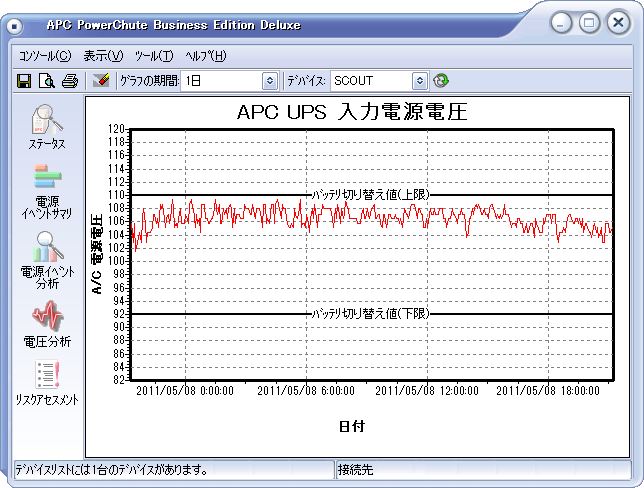Click the chart title APC UPS 入力電源電圧
Screen dimensions: 644x488
coord(352,112)
